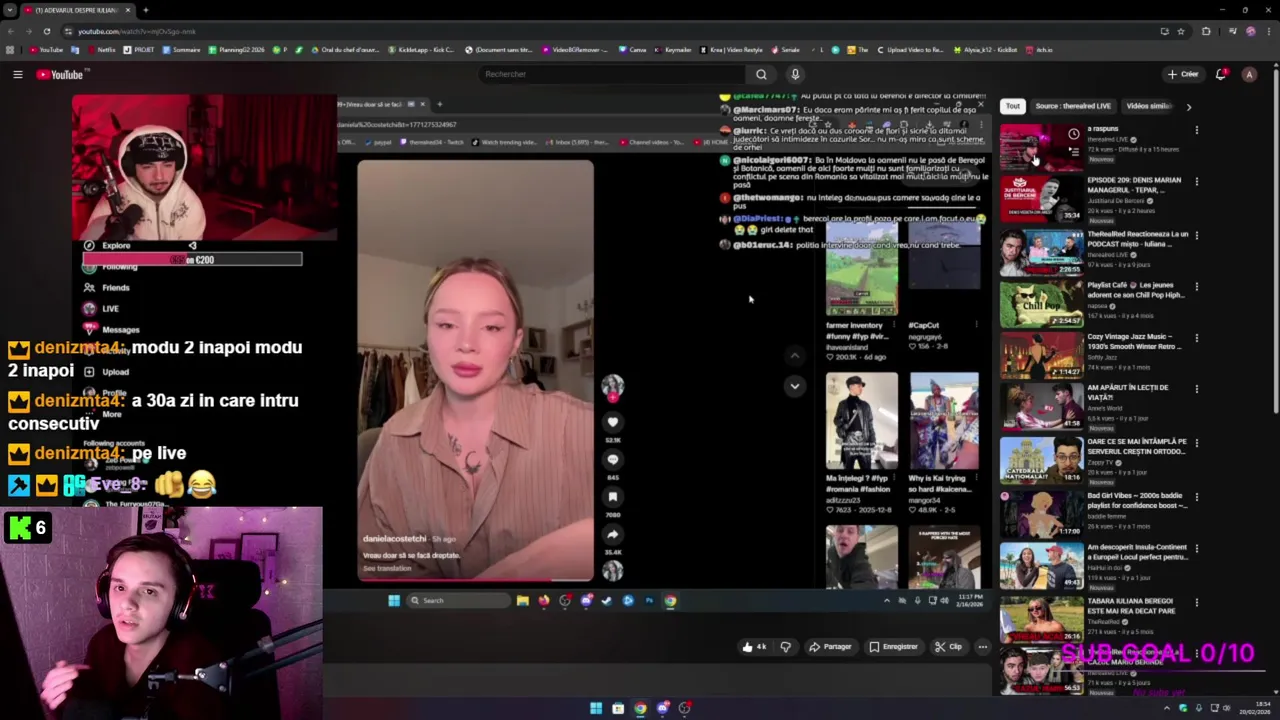The height and width of the screenshot is (720, 1280).
Task: Click the Chrome back navigation arrow
Action: pos(11,31)
